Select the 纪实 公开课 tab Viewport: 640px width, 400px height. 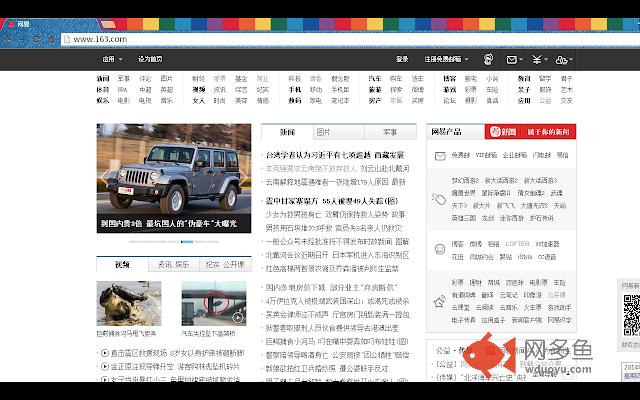(225, 264)
